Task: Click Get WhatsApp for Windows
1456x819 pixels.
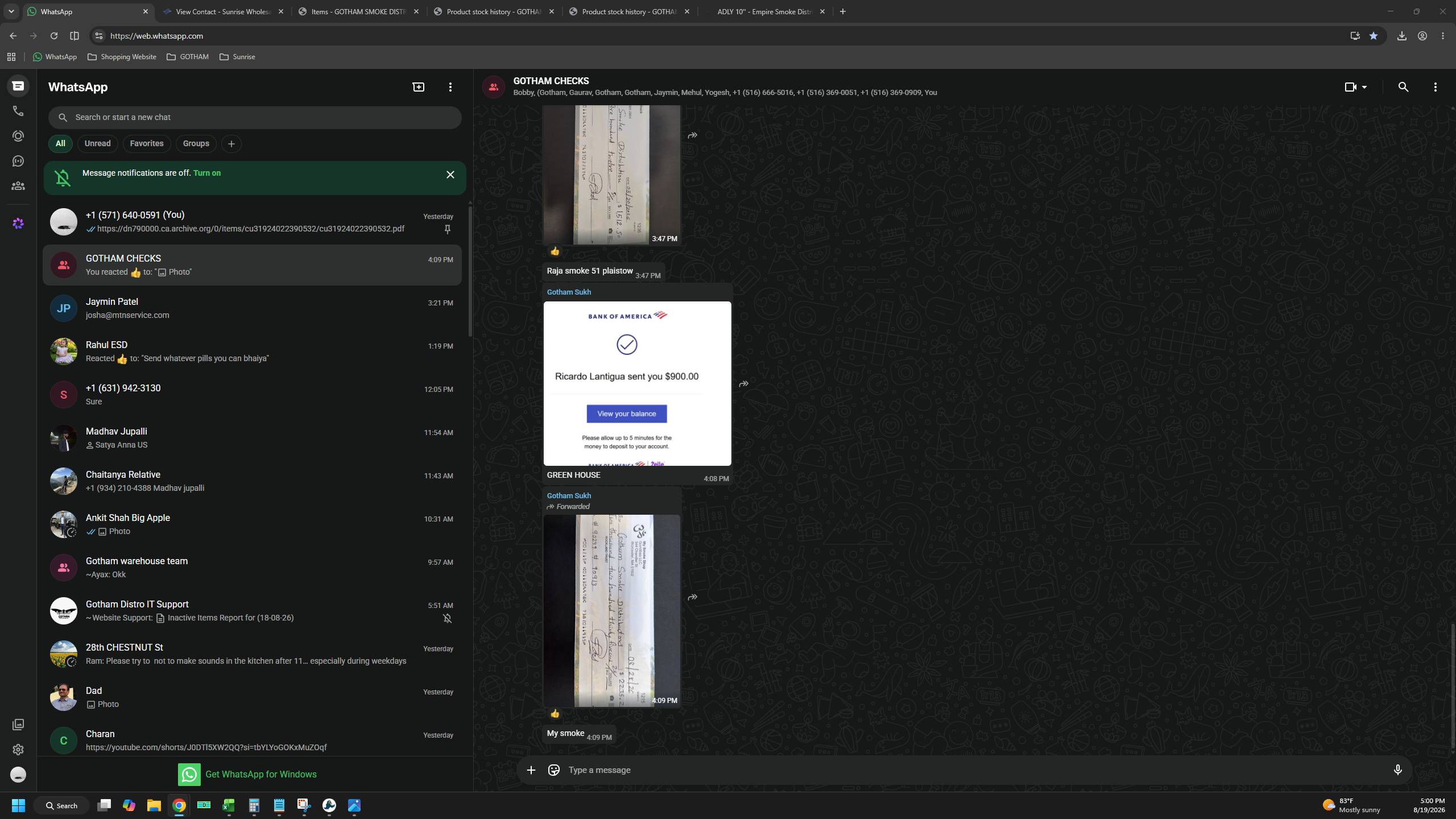Action: (247, 774)
